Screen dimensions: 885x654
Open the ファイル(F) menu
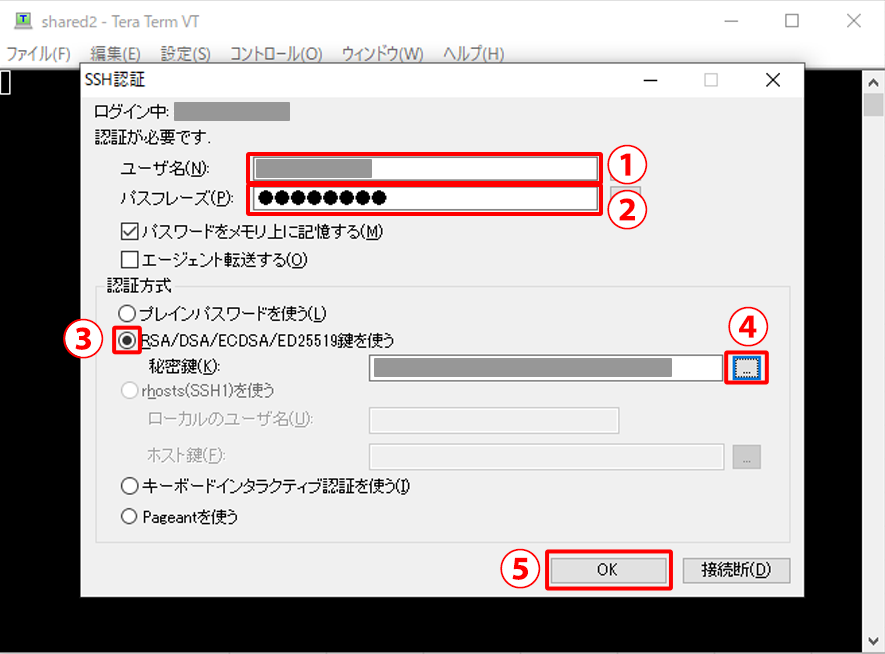pyautogui.click(x=39, y=53)
